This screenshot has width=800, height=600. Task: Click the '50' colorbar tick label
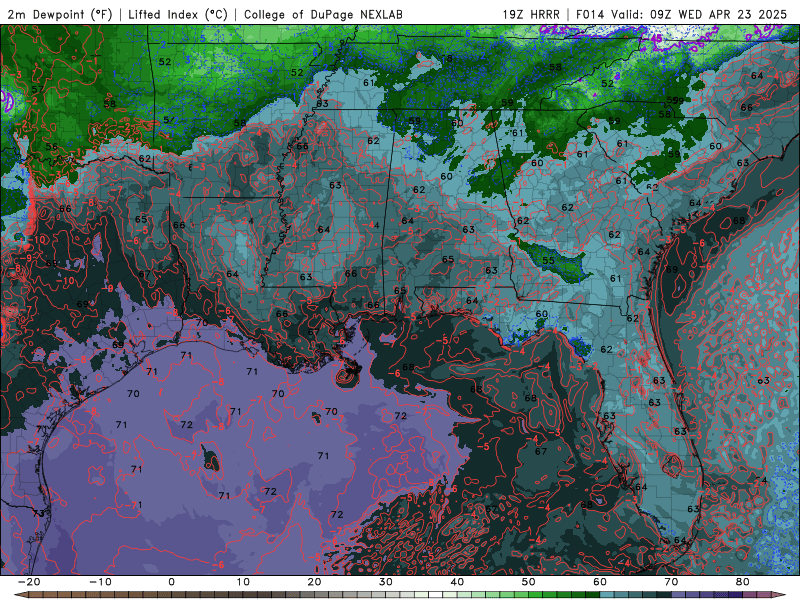pos(529,582)
